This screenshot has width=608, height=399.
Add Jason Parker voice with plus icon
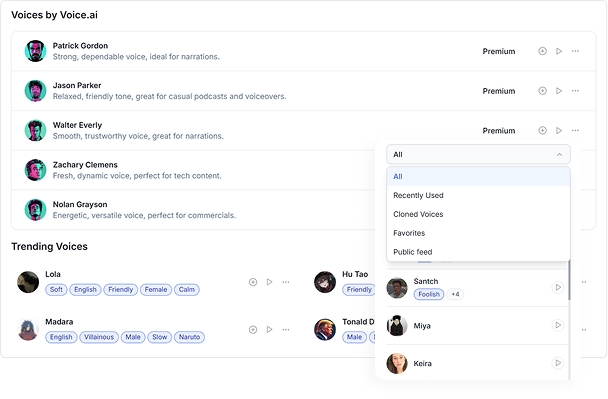pos(542,91)
